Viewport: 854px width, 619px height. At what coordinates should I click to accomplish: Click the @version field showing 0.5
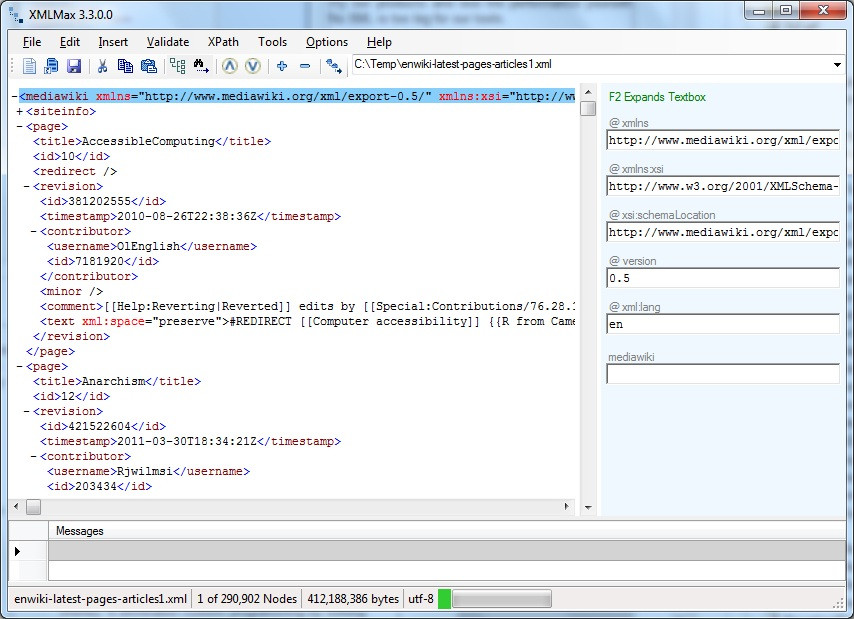pyautogui.click(x=723, y=278)
